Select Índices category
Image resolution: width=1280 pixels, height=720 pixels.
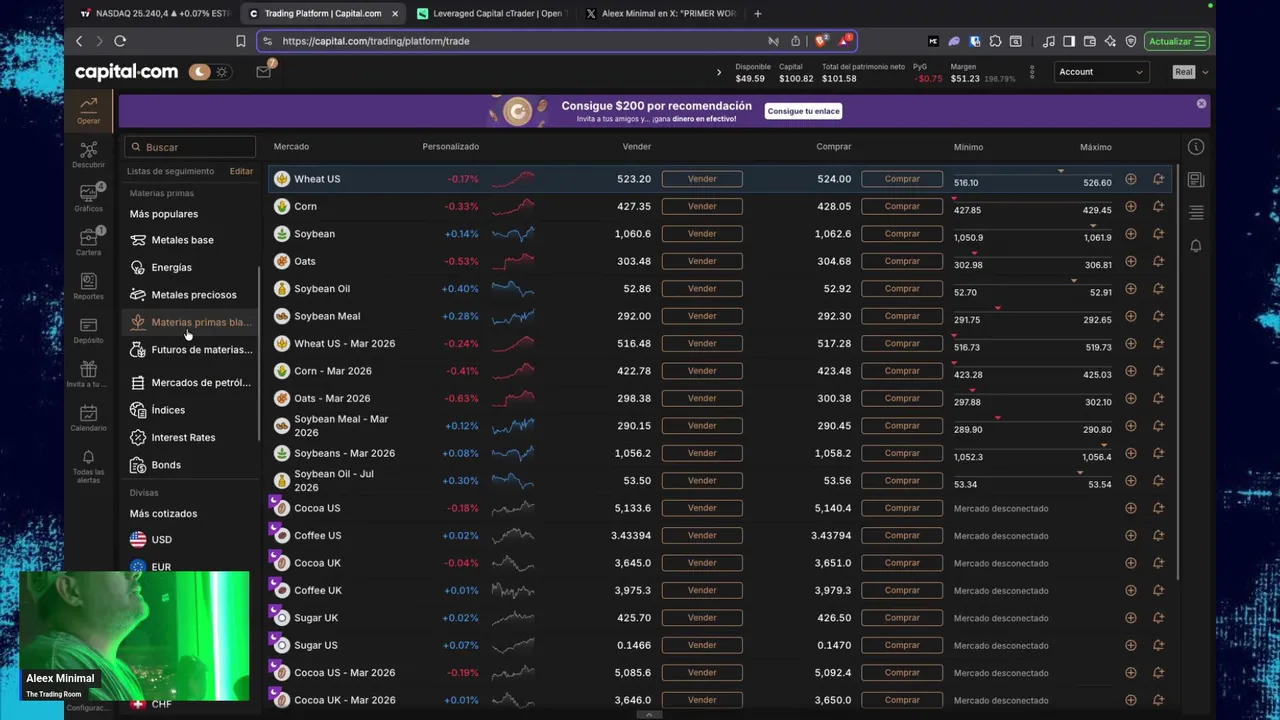[x=168, y=410]
